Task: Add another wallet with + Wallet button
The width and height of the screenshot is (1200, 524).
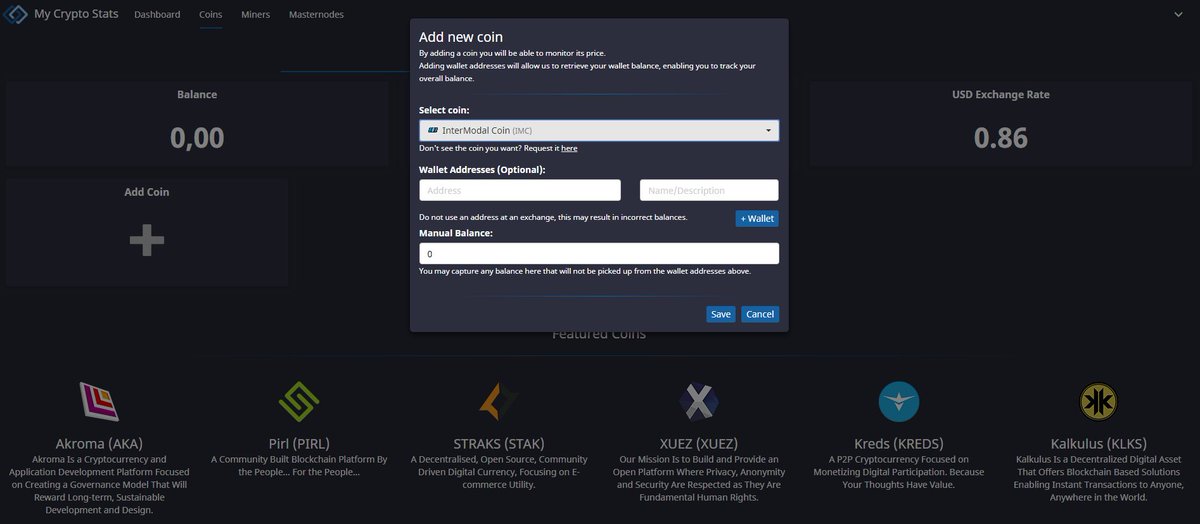Action: [x=757, y=218]
